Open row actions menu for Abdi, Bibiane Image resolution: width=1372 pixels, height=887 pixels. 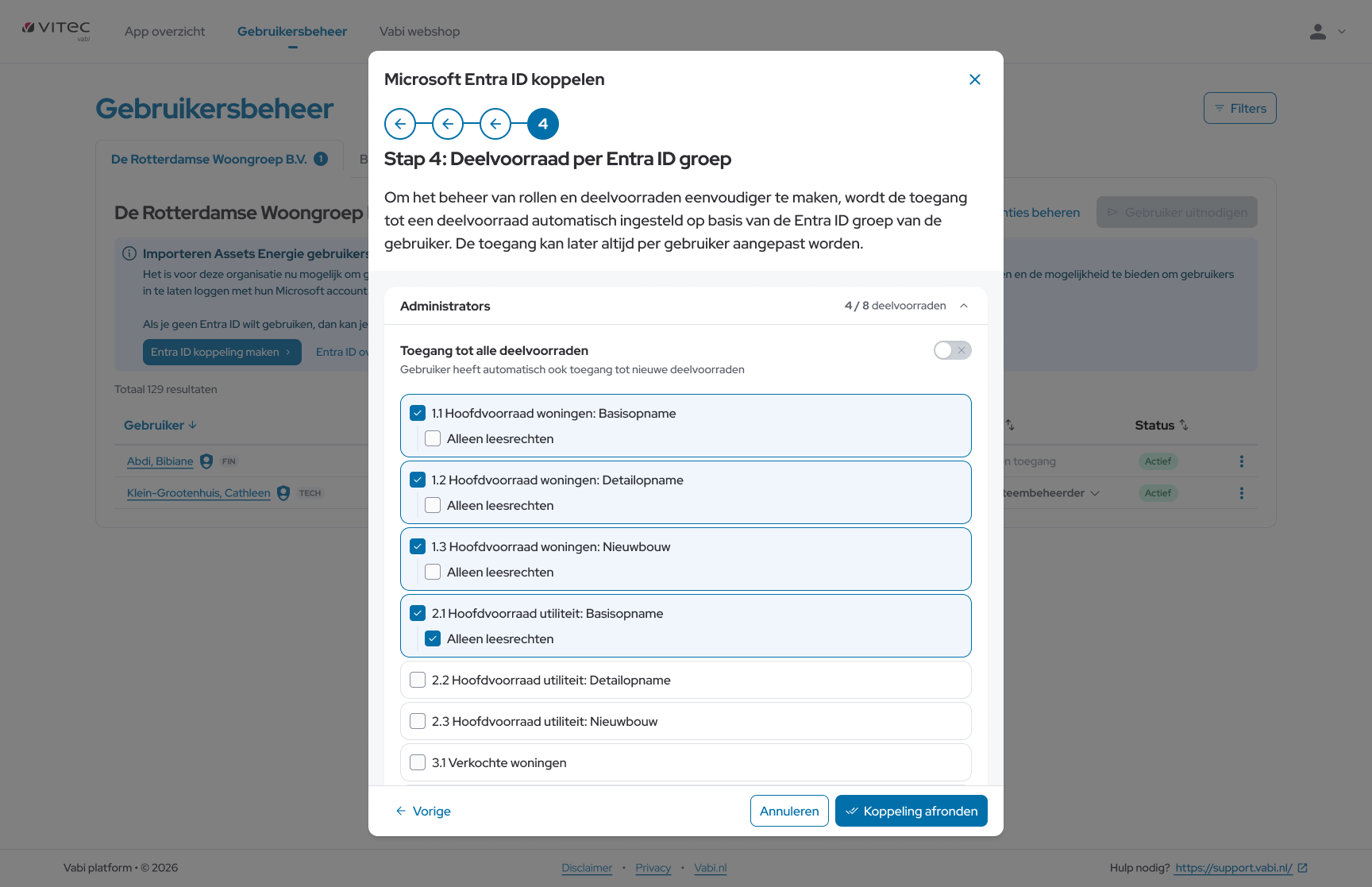click(x=1242, y=461)
